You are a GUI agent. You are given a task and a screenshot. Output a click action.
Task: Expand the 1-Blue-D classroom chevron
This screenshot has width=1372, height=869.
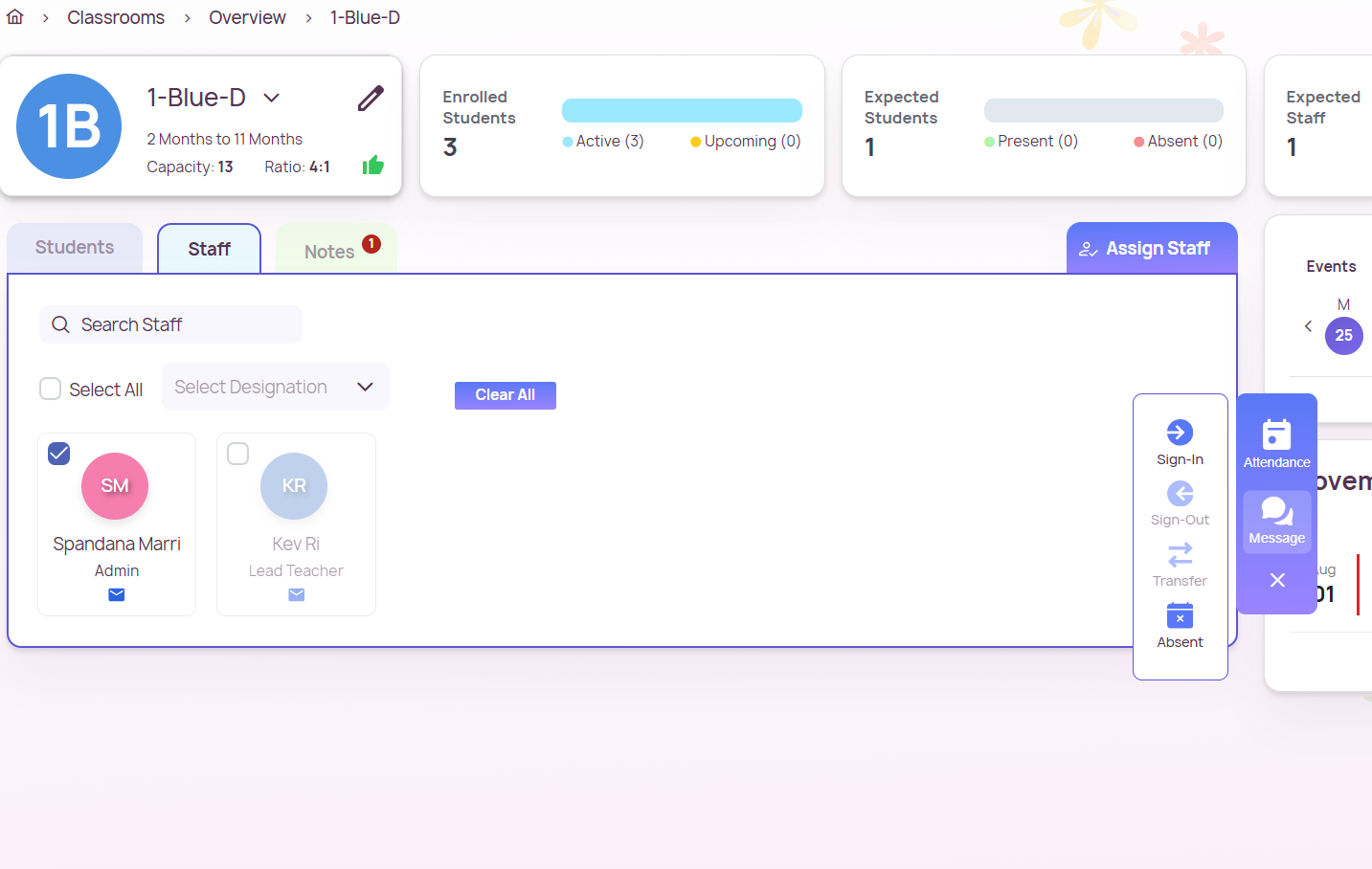(x=272, y=98)
